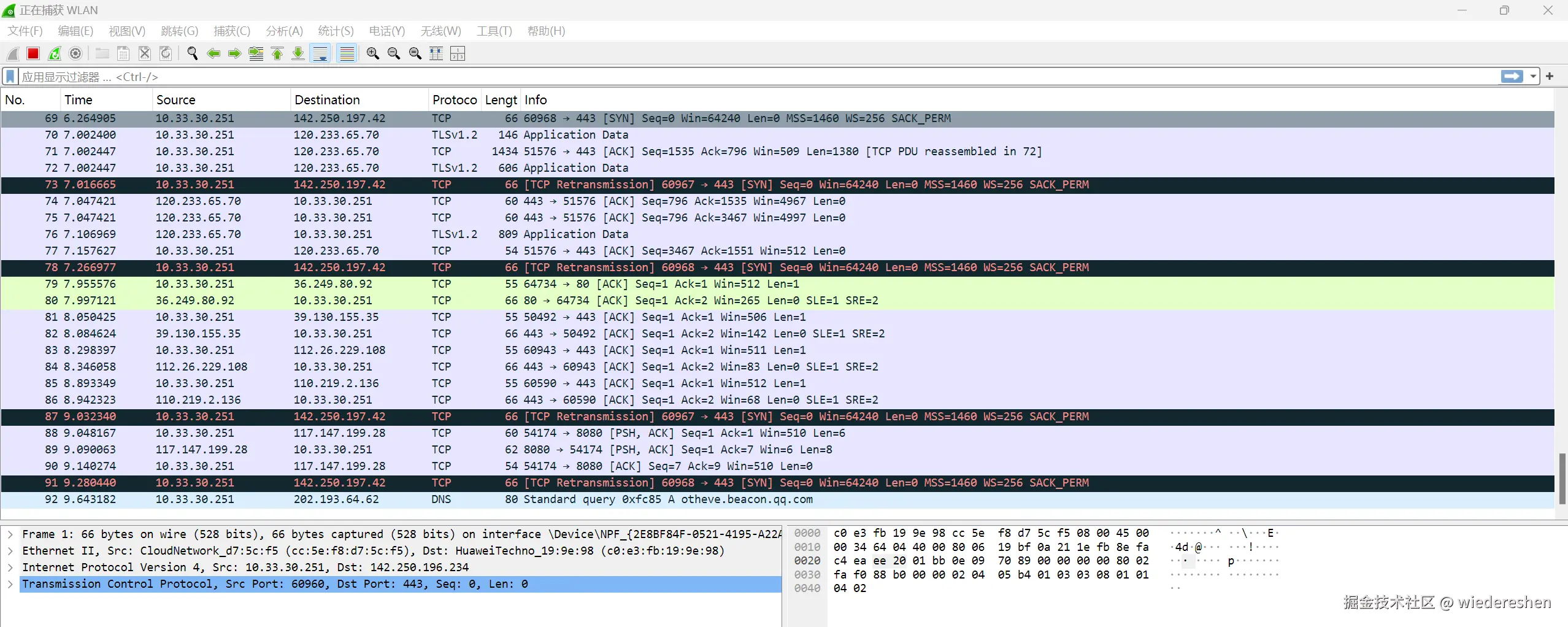The width and height of the screenshot is (1568, 627).
Task: Toggle auto-scroll during live capture
Action: [320, 54]
